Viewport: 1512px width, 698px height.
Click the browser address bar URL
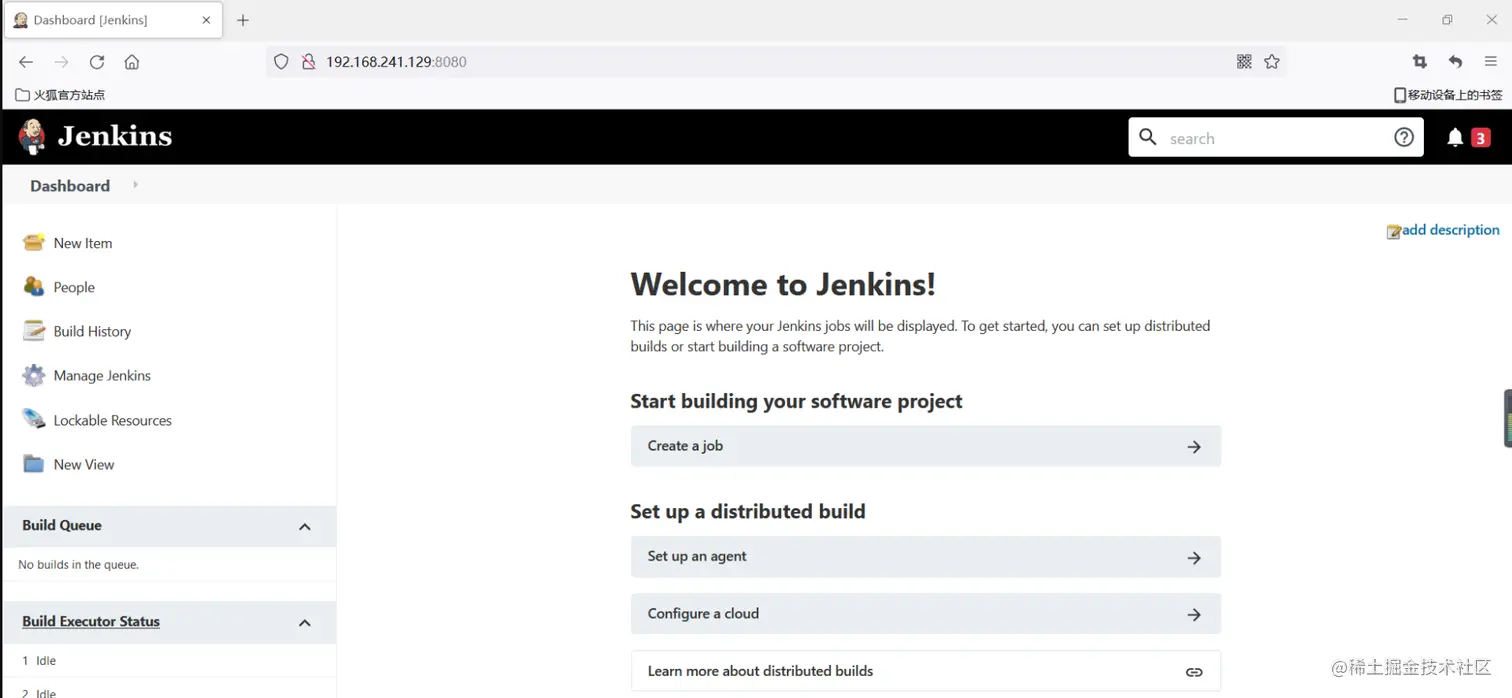click(396, 62)
